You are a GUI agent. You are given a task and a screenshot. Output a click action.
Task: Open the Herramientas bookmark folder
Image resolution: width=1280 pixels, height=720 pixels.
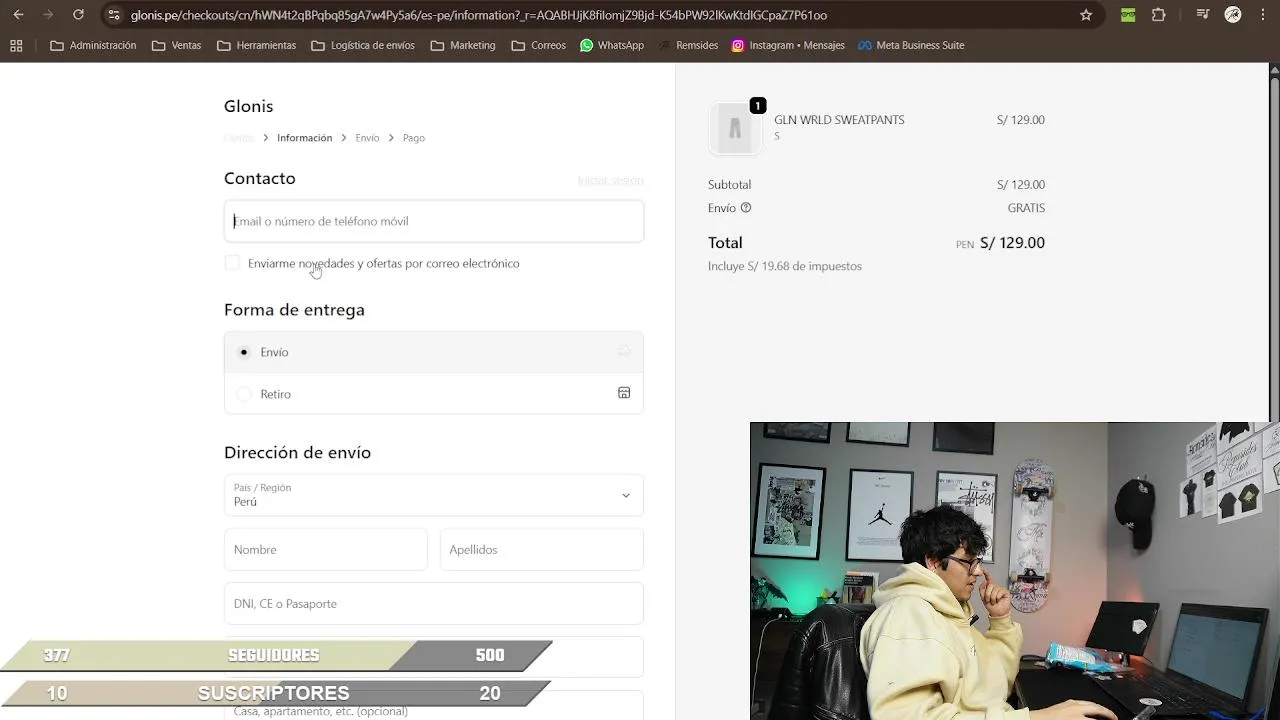(256, 45)
